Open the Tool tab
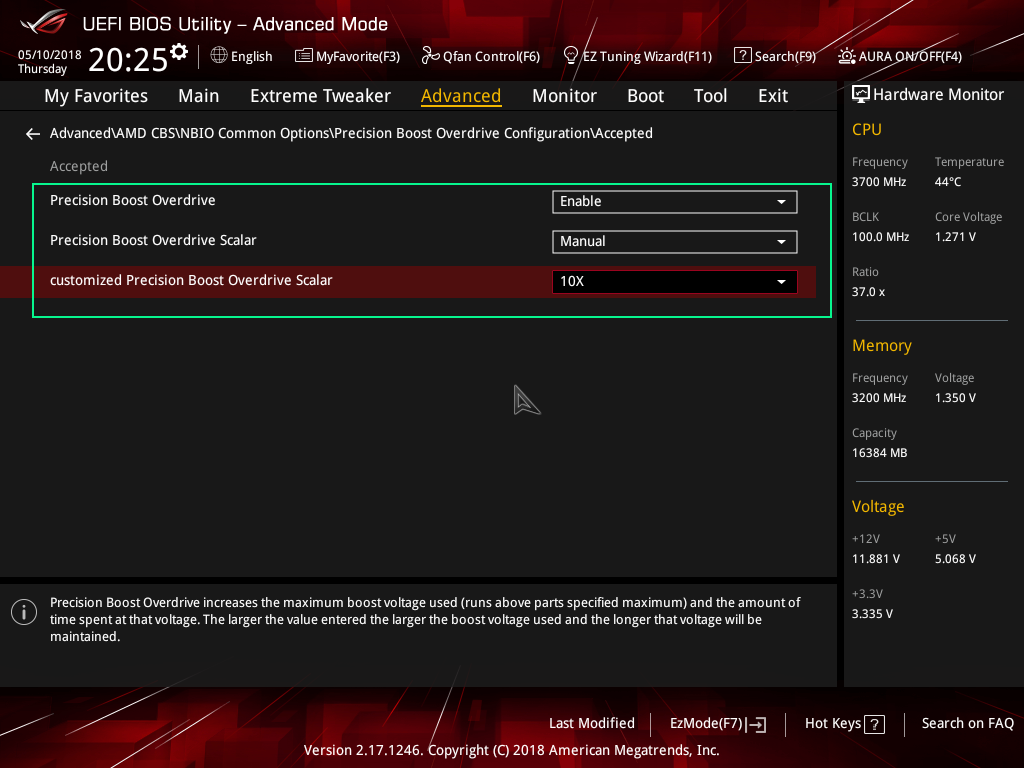 pyautogui.click(x=710, y=96)
